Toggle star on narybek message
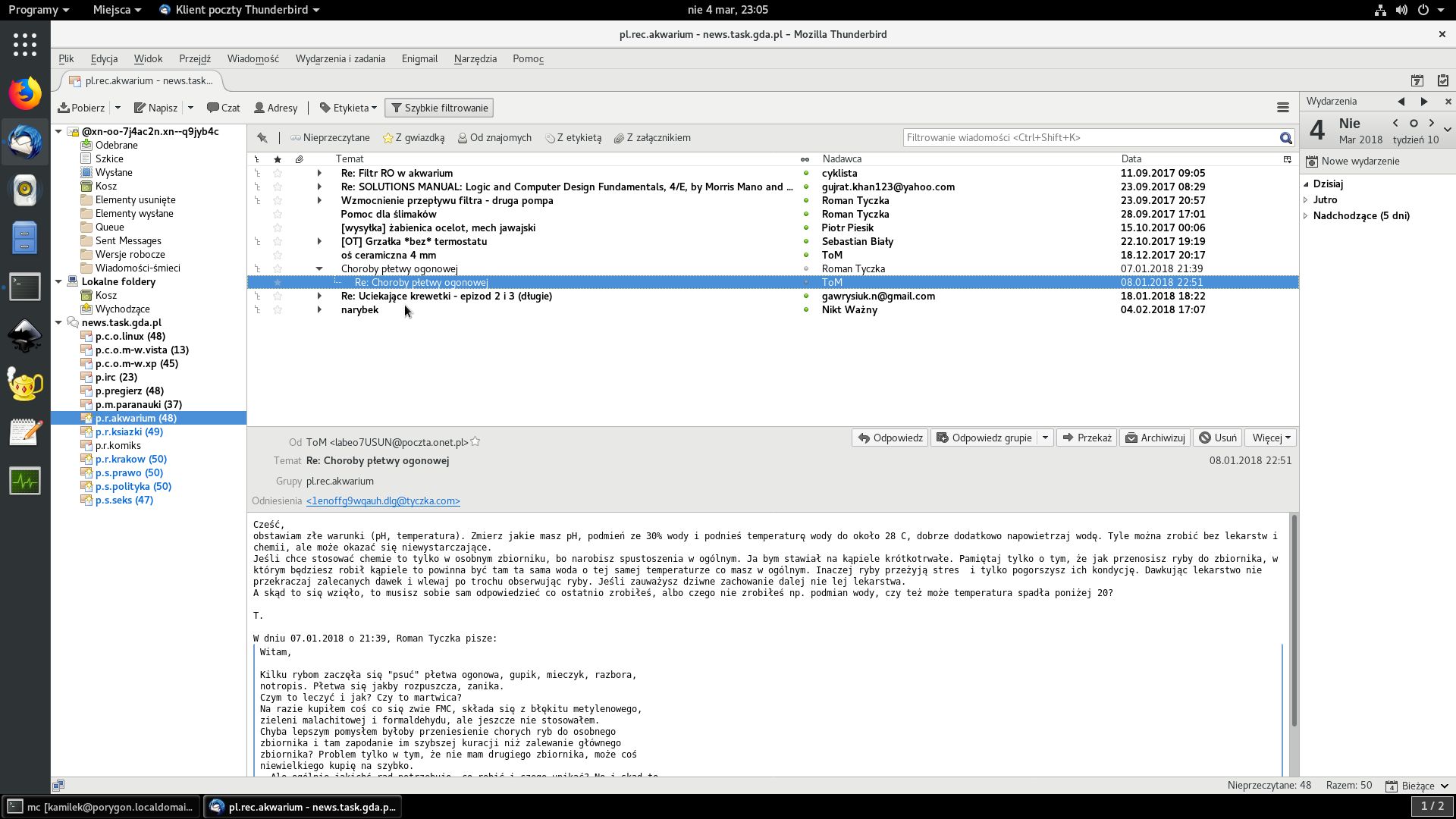 click(278, 309)
